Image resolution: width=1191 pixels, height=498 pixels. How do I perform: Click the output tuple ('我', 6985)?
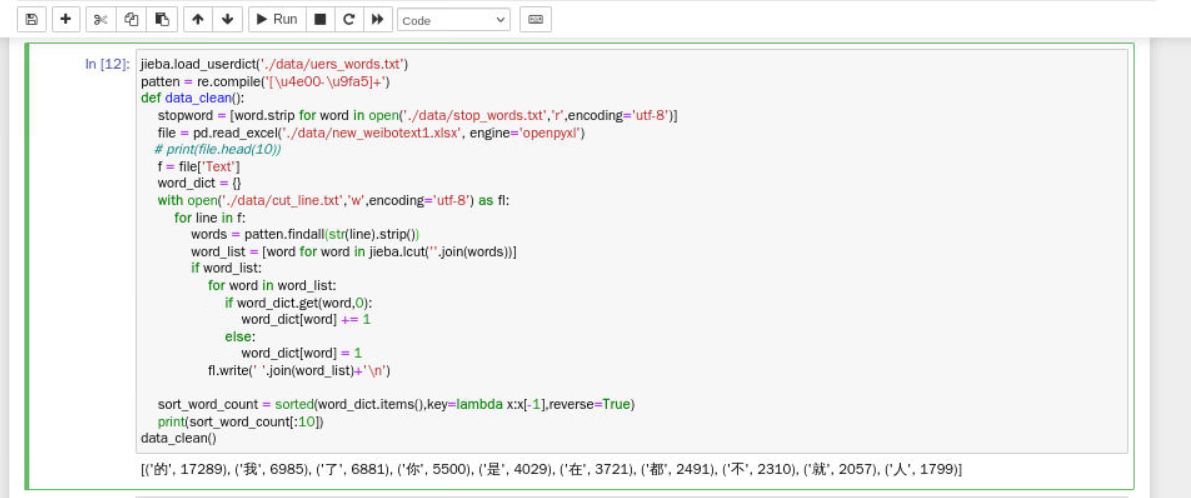272,469
